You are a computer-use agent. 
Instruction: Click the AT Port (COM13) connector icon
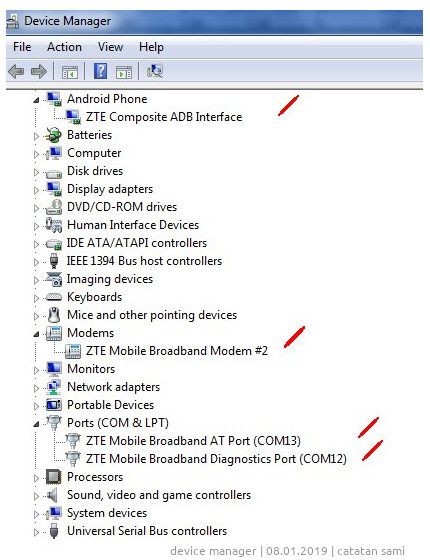73,441
